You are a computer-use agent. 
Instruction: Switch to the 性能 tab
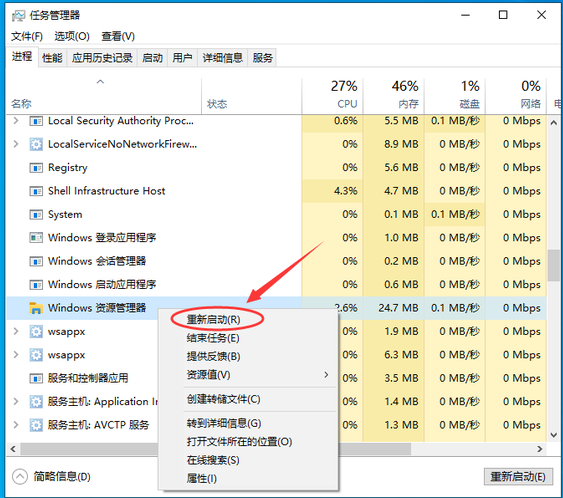pos(52,58)
